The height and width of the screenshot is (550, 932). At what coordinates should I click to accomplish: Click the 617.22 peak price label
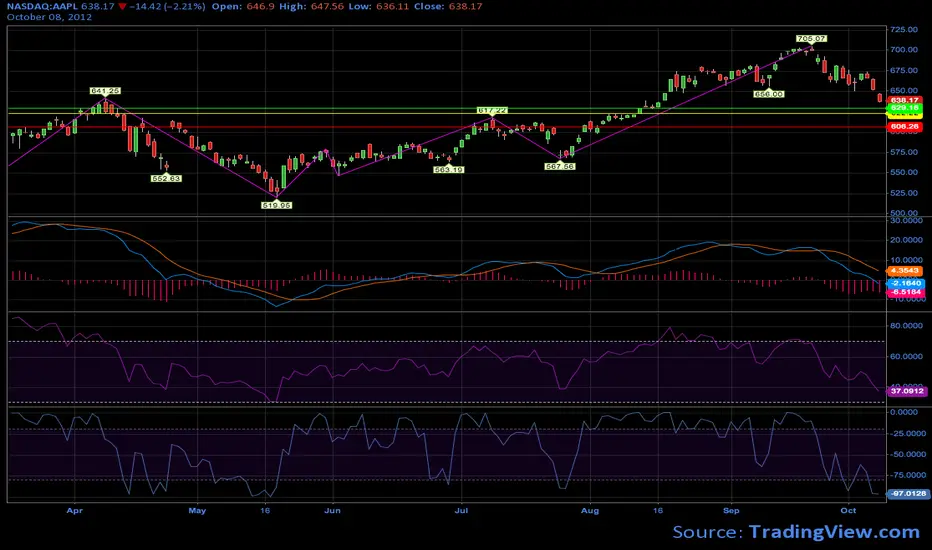point(492,111)
